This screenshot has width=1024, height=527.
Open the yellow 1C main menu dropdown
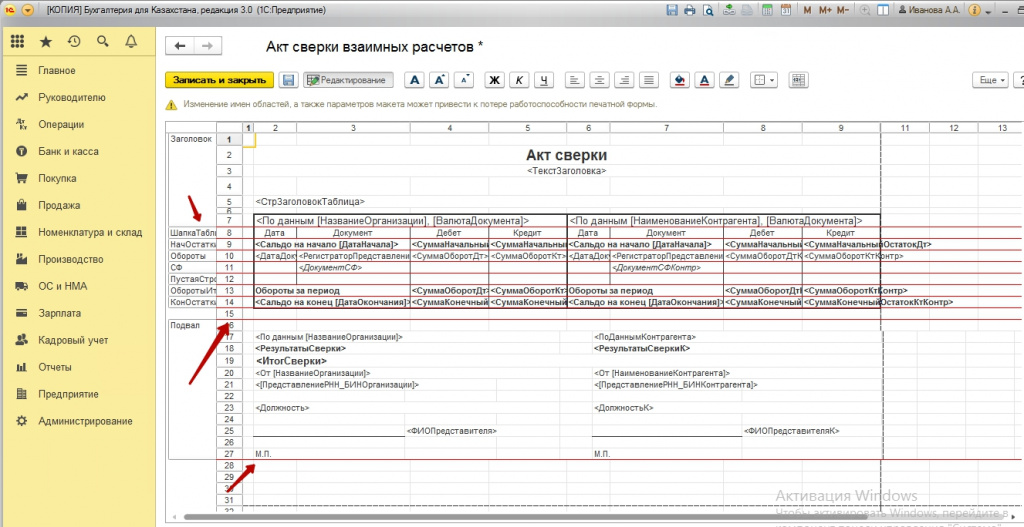[x=27, y=10]
